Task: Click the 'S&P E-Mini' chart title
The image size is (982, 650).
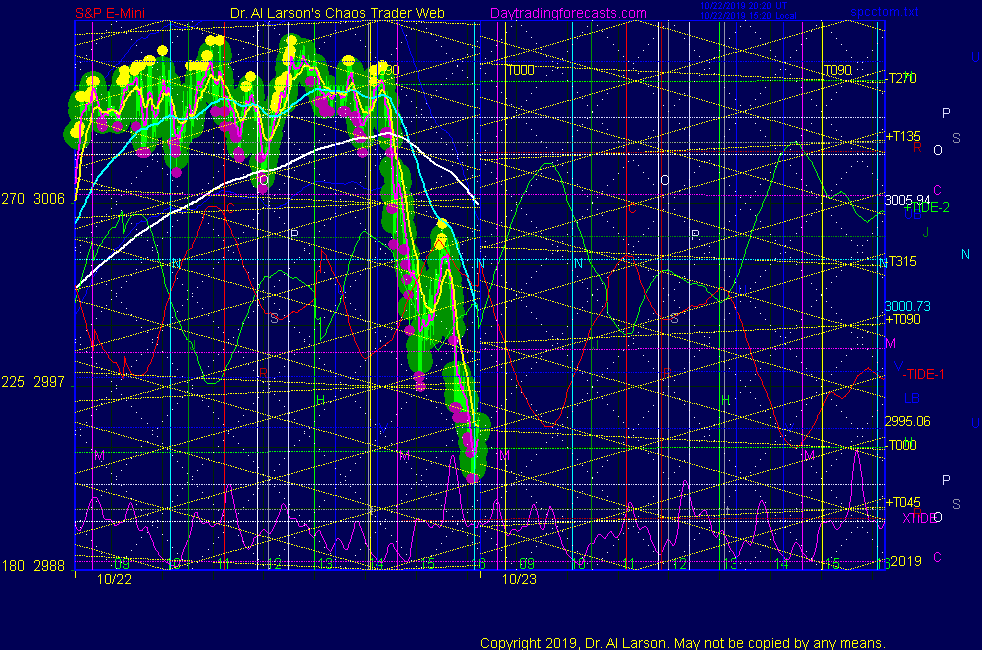Action: click(x=110, y=13)
